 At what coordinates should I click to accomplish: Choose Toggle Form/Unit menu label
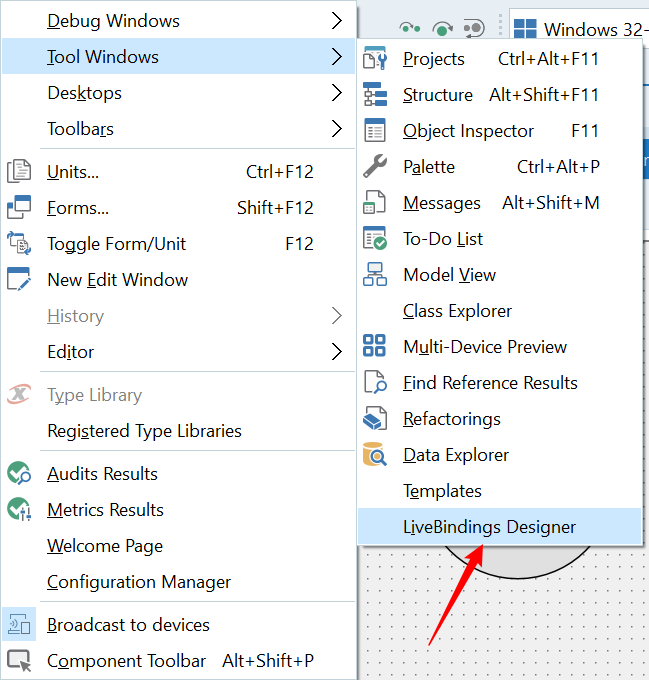117,244
